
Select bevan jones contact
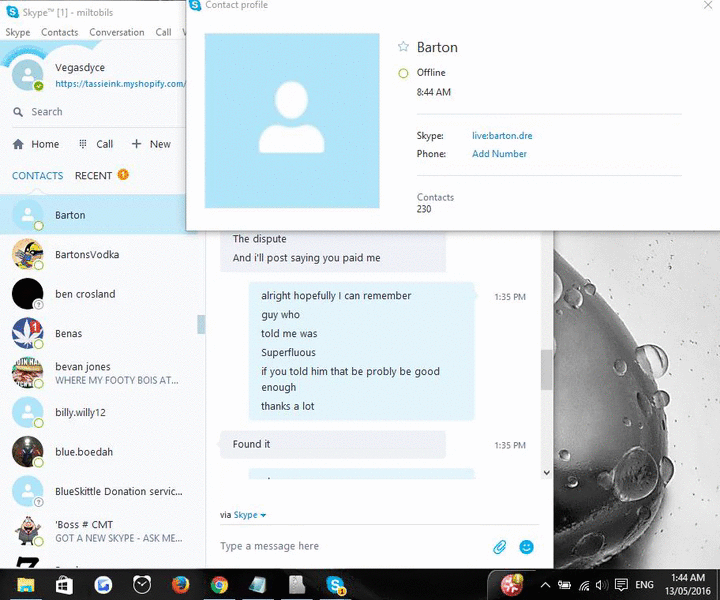click(99, 373)
